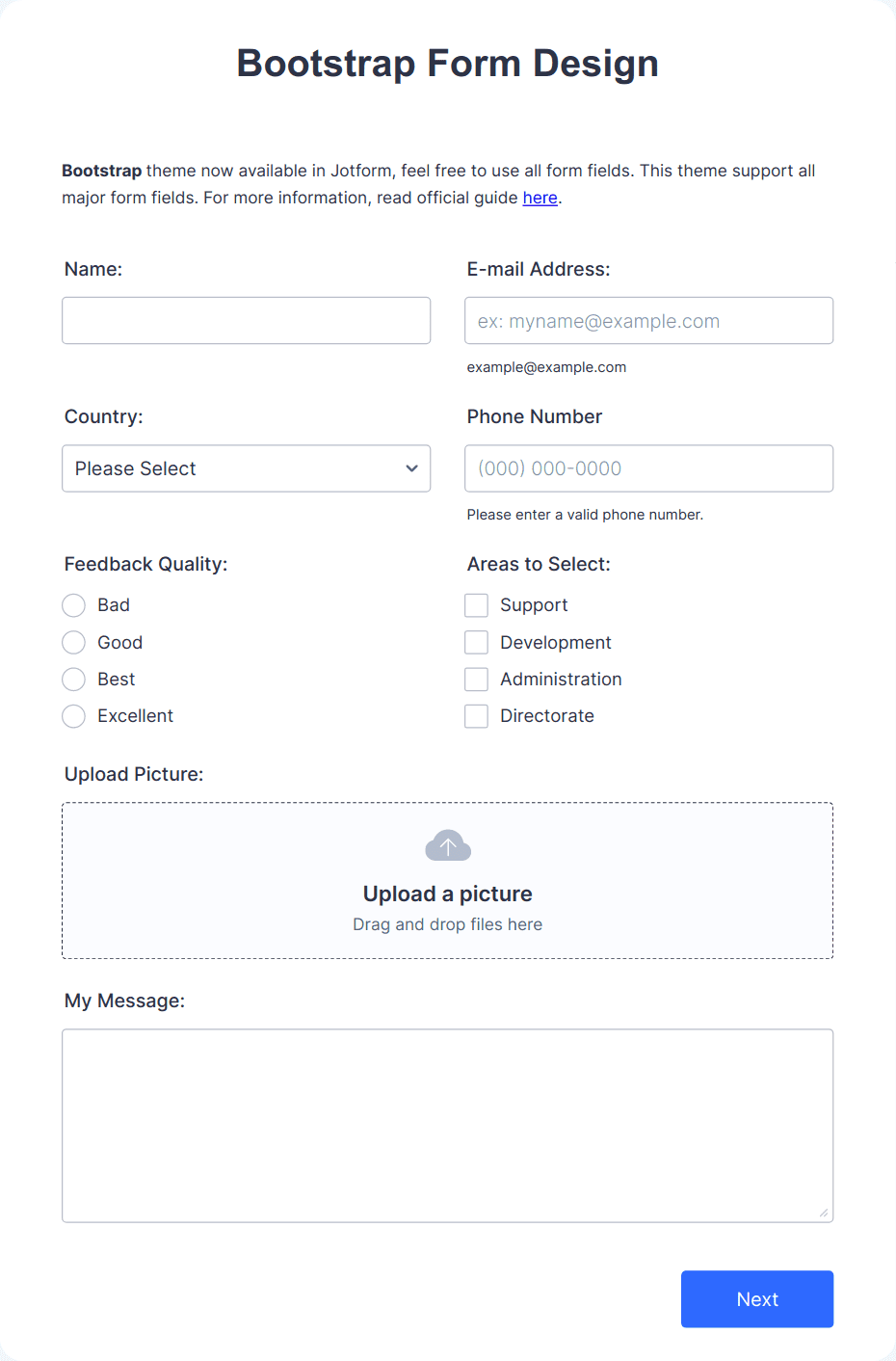
Task: Select the Directorate checkbox
Action: click(476, 716)
